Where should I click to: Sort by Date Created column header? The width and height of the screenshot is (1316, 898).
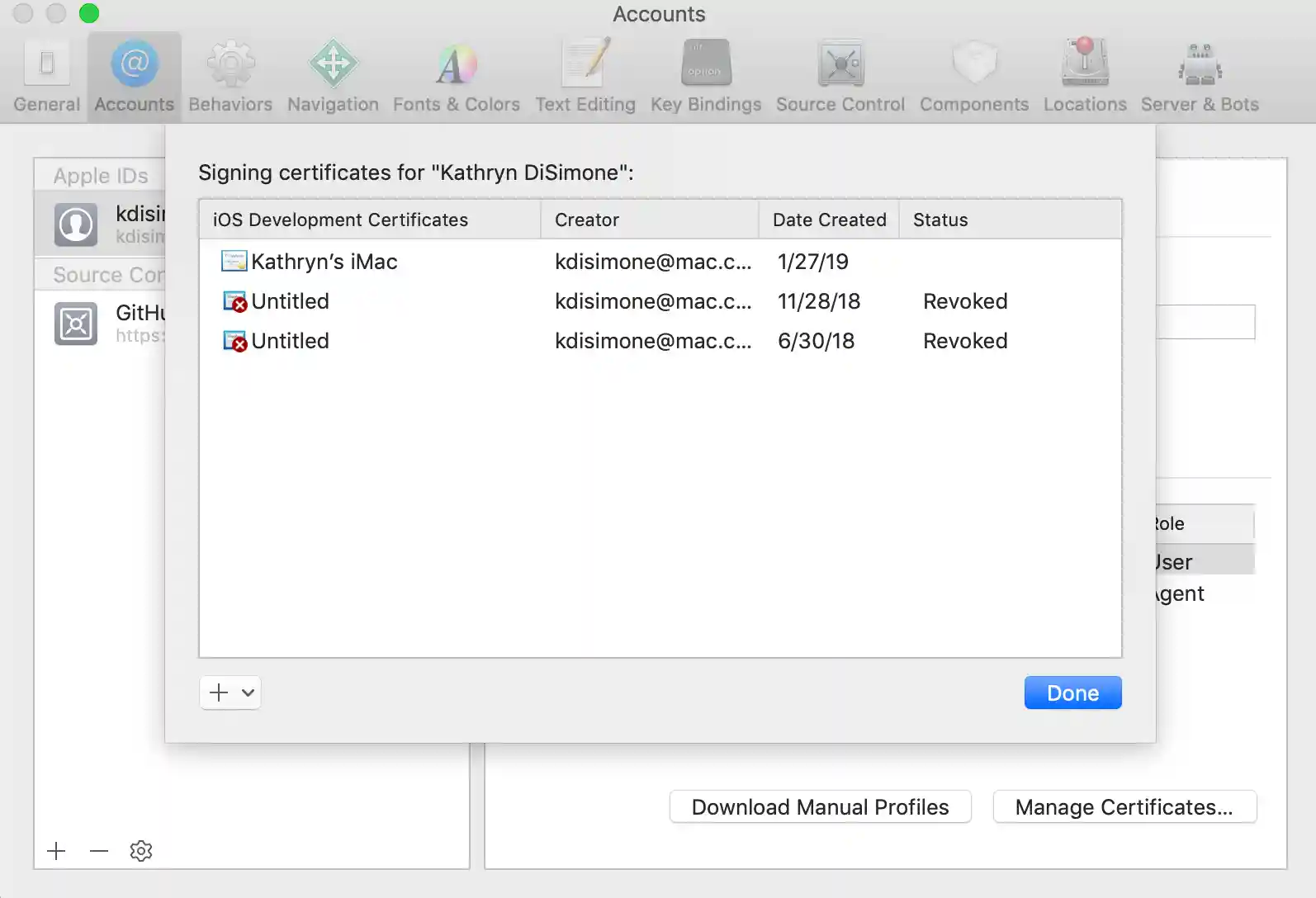pyautogui.click(x=829, y=220)
